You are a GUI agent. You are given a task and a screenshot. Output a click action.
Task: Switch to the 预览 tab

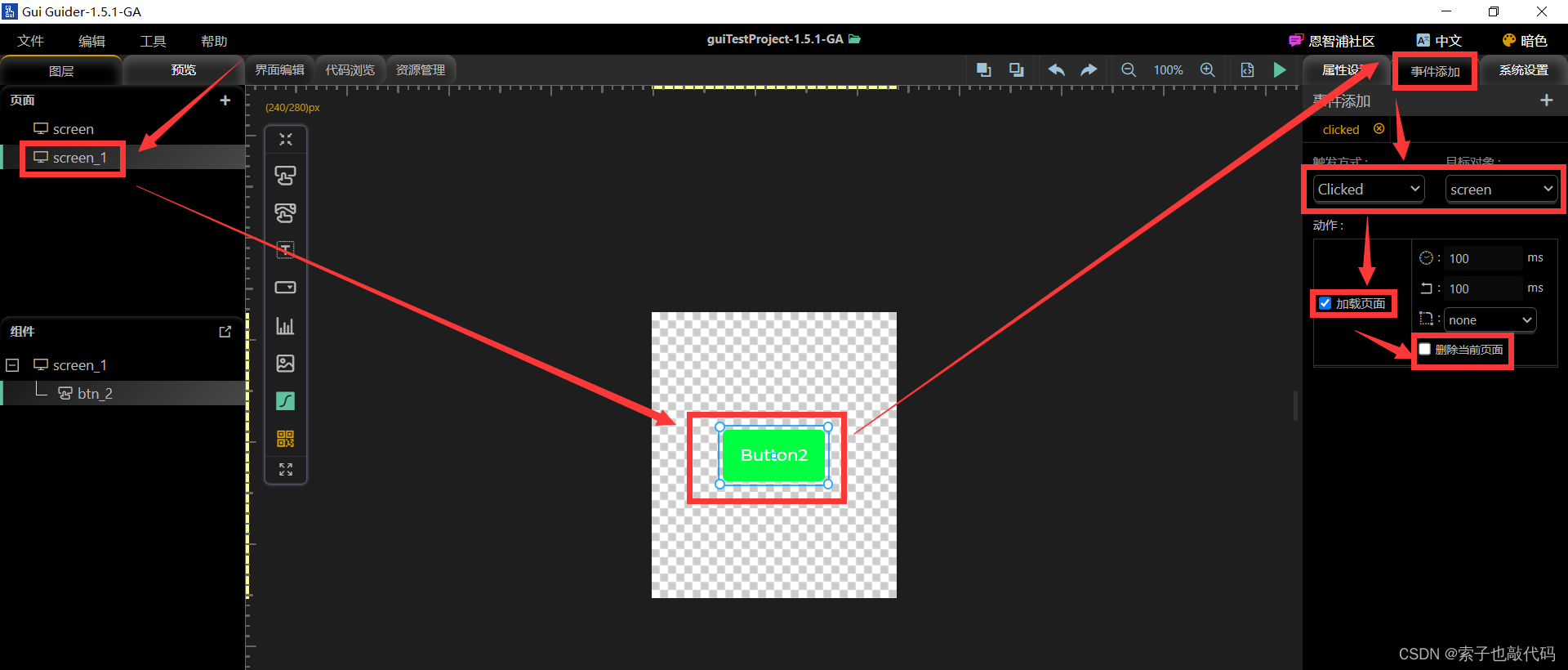(x=184, y=70)
